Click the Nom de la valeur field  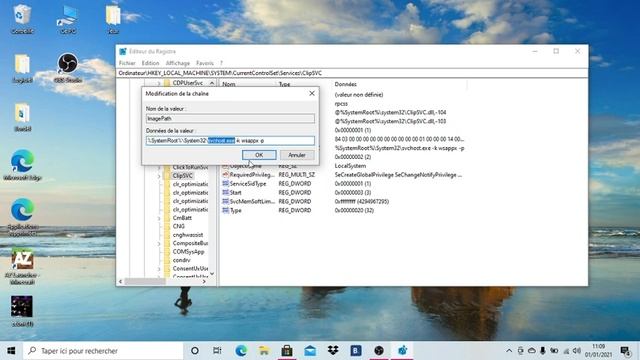point(230,118)
